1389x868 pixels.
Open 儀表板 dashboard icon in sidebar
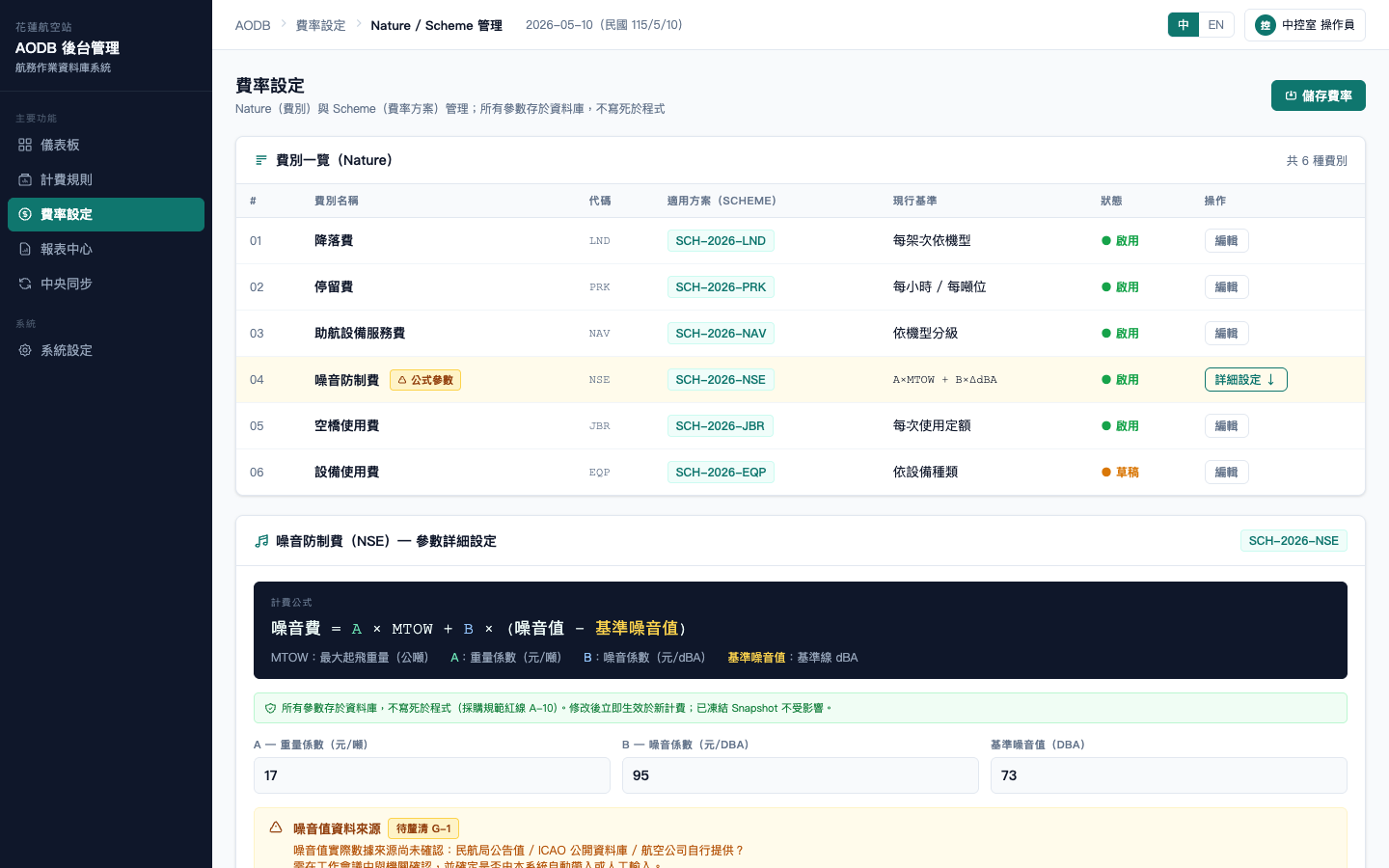pyautogui.click(x=25, y=145)
